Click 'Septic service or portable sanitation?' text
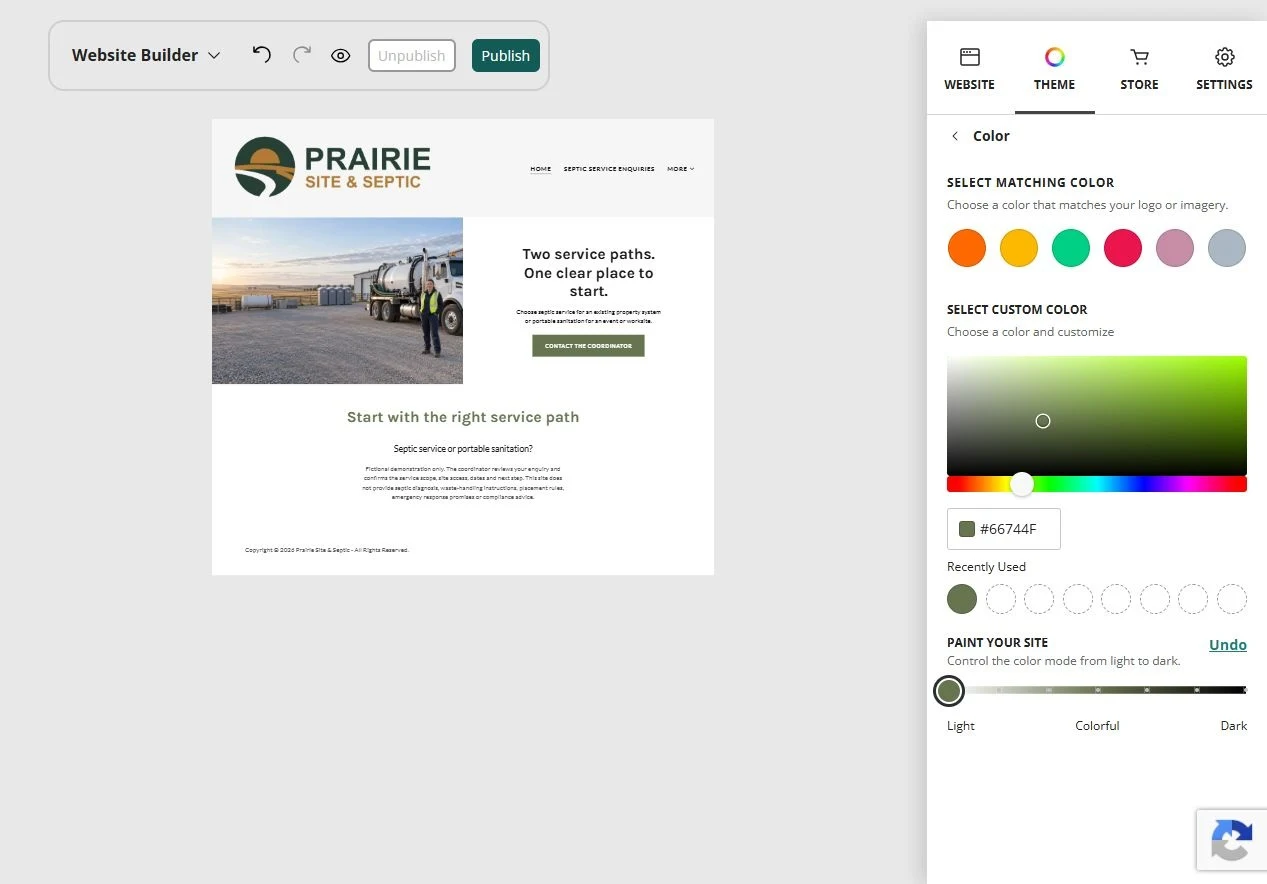 [463, 449]
